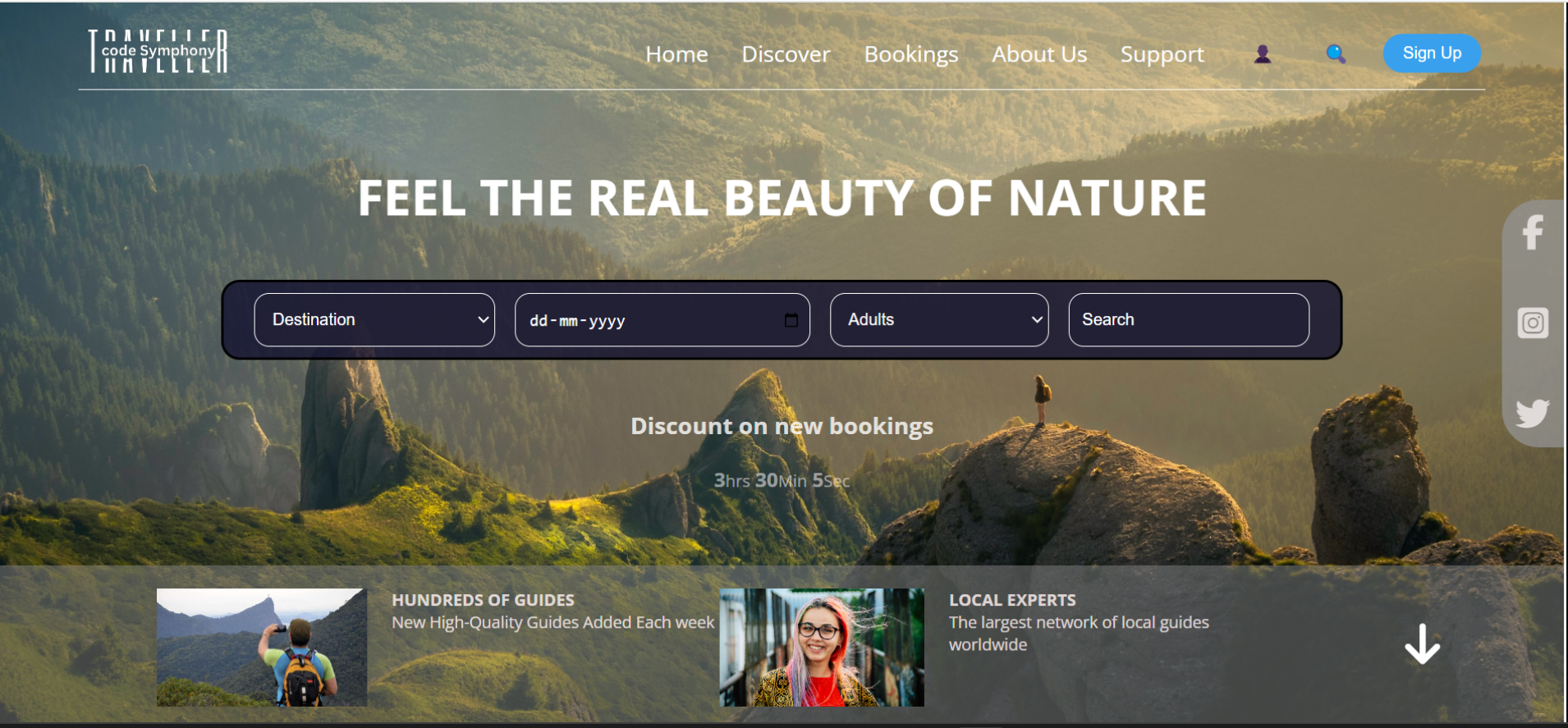Open the smiling woman photo thumbnail
This screenshot has height=728, width=1568.
tap(822, 648)
